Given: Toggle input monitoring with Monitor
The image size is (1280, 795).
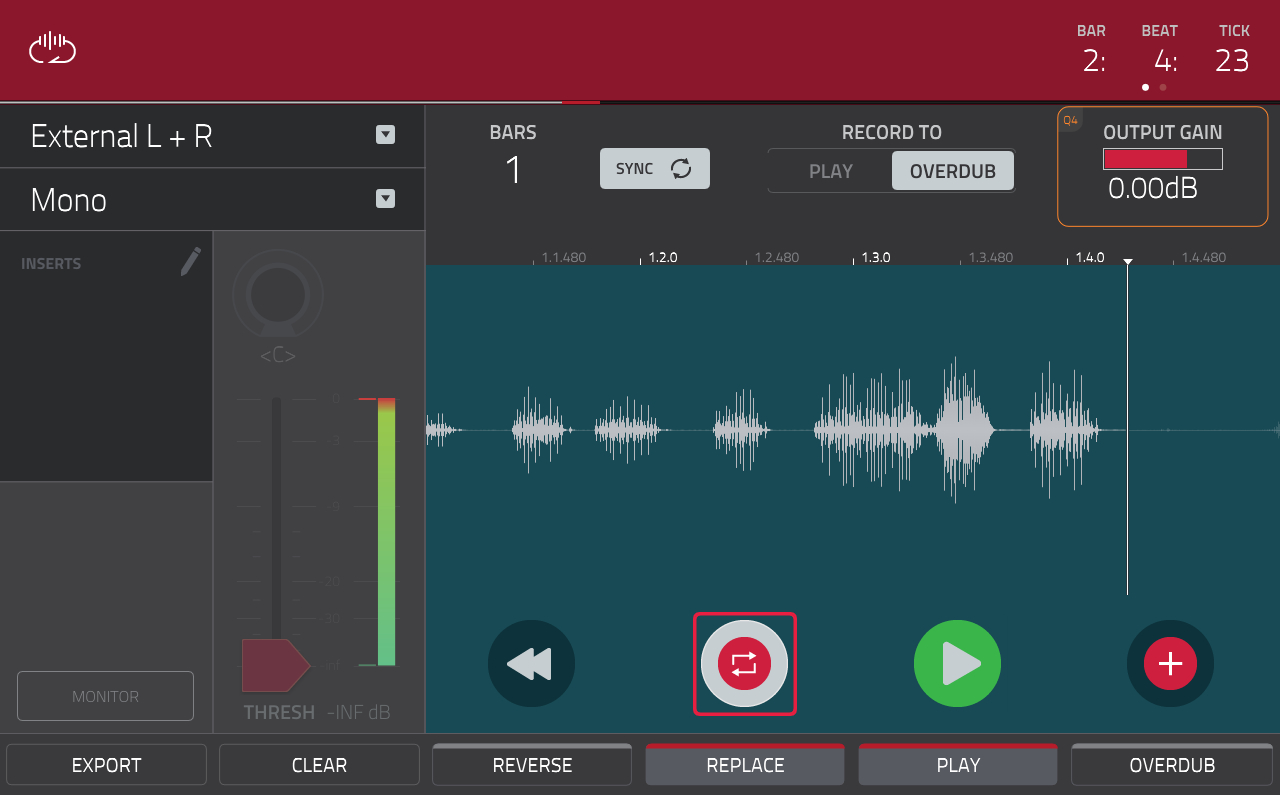Looking at the screenshot, I should coord(105,695).
